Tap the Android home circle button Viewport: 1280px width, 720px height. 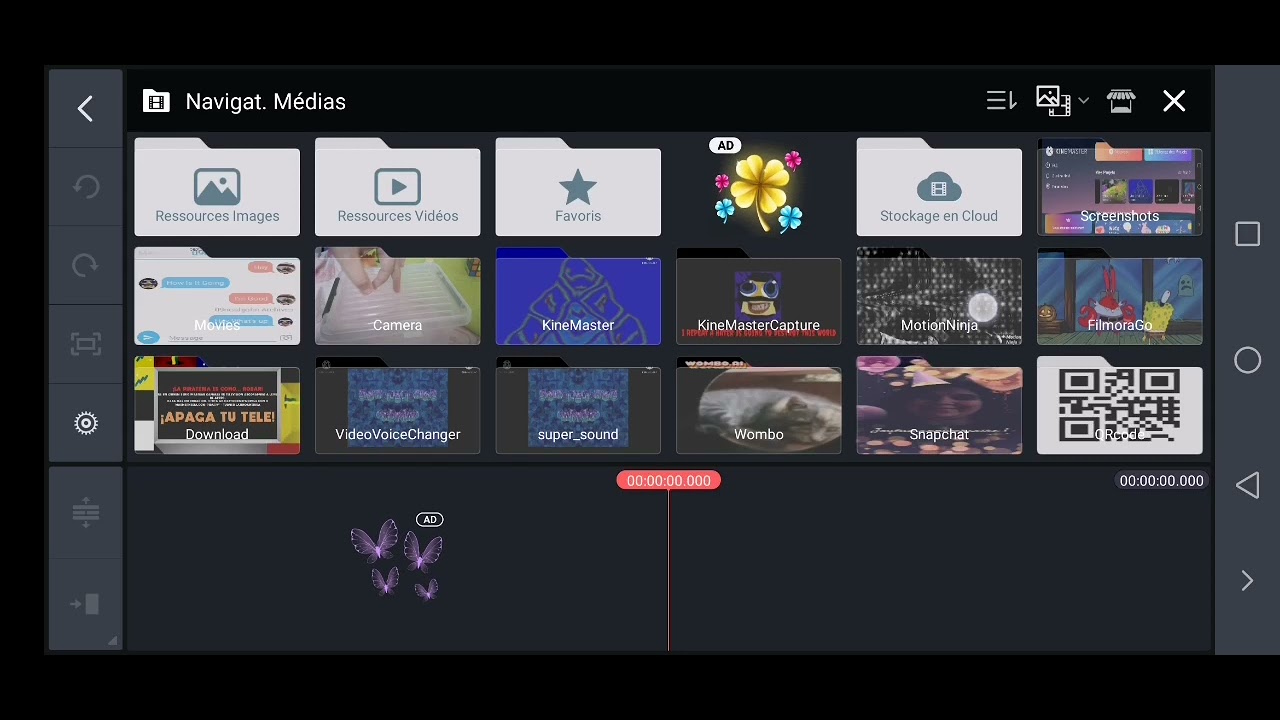coord(1247,360)
